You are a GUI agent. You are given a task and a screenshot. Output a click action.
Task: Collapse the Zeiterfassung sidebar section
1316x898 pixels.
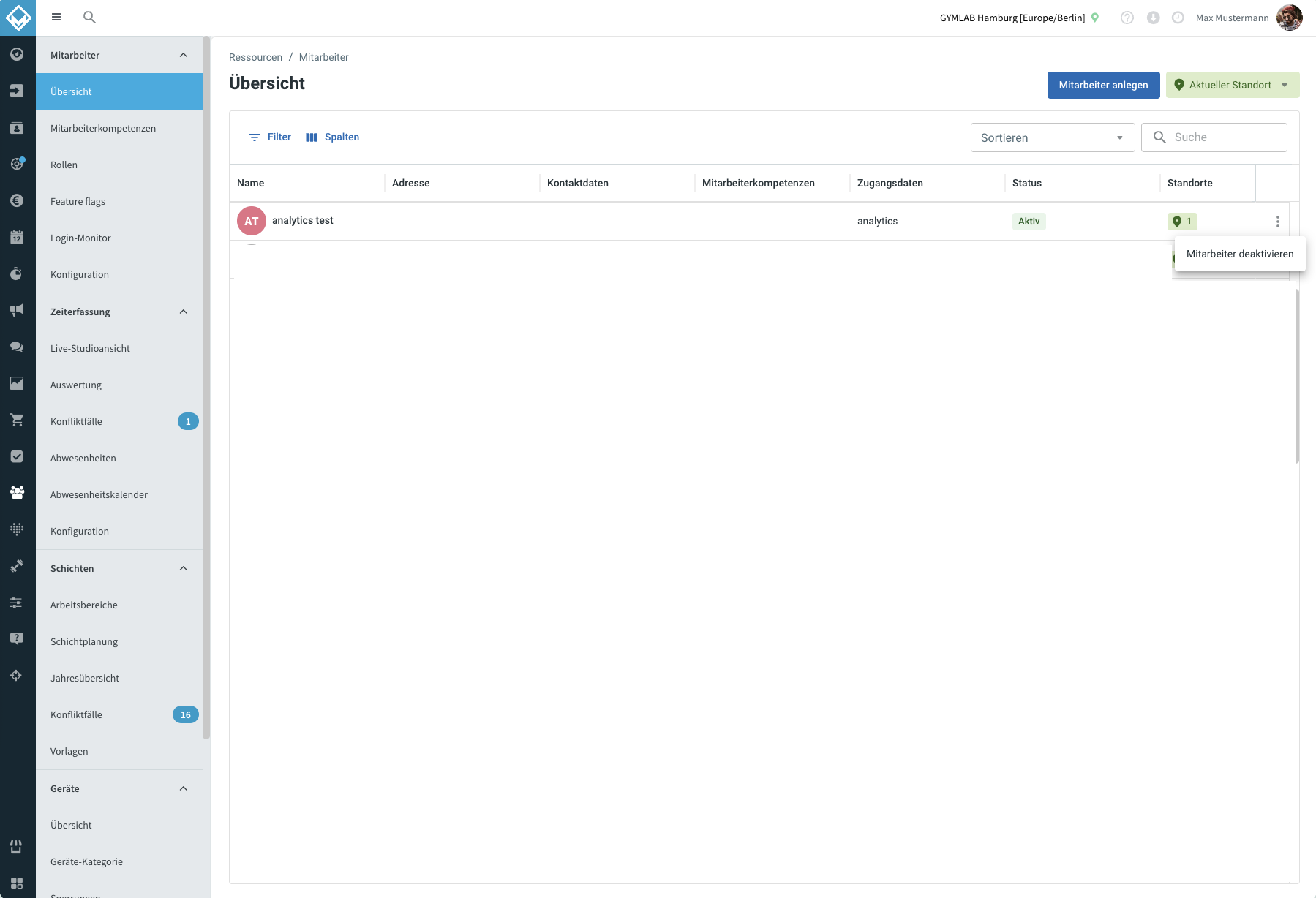(x=184, y=312)
